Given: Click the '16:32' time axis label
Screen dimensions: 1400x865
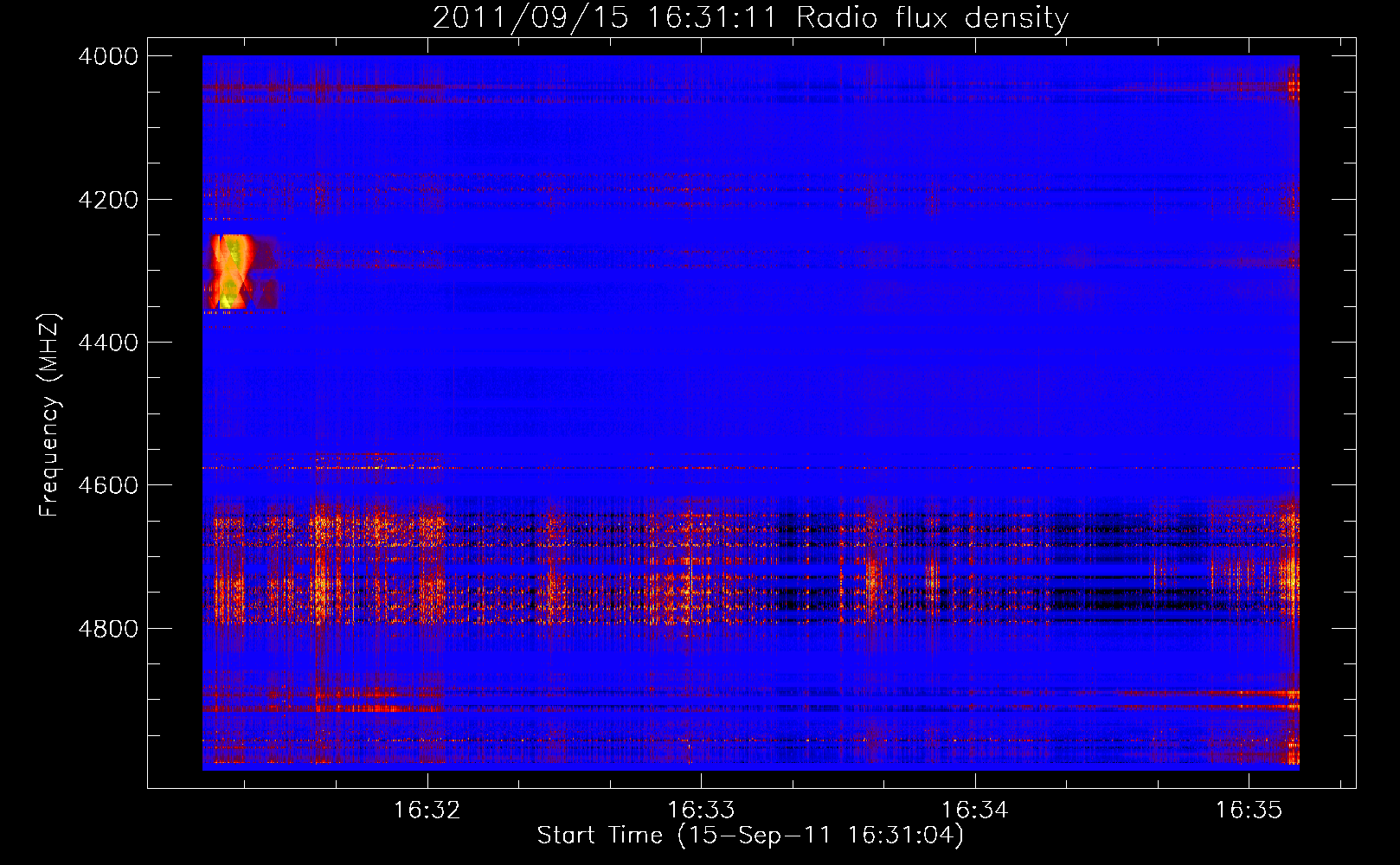Looking at the screenshot, I should click(x=427, y=811).
